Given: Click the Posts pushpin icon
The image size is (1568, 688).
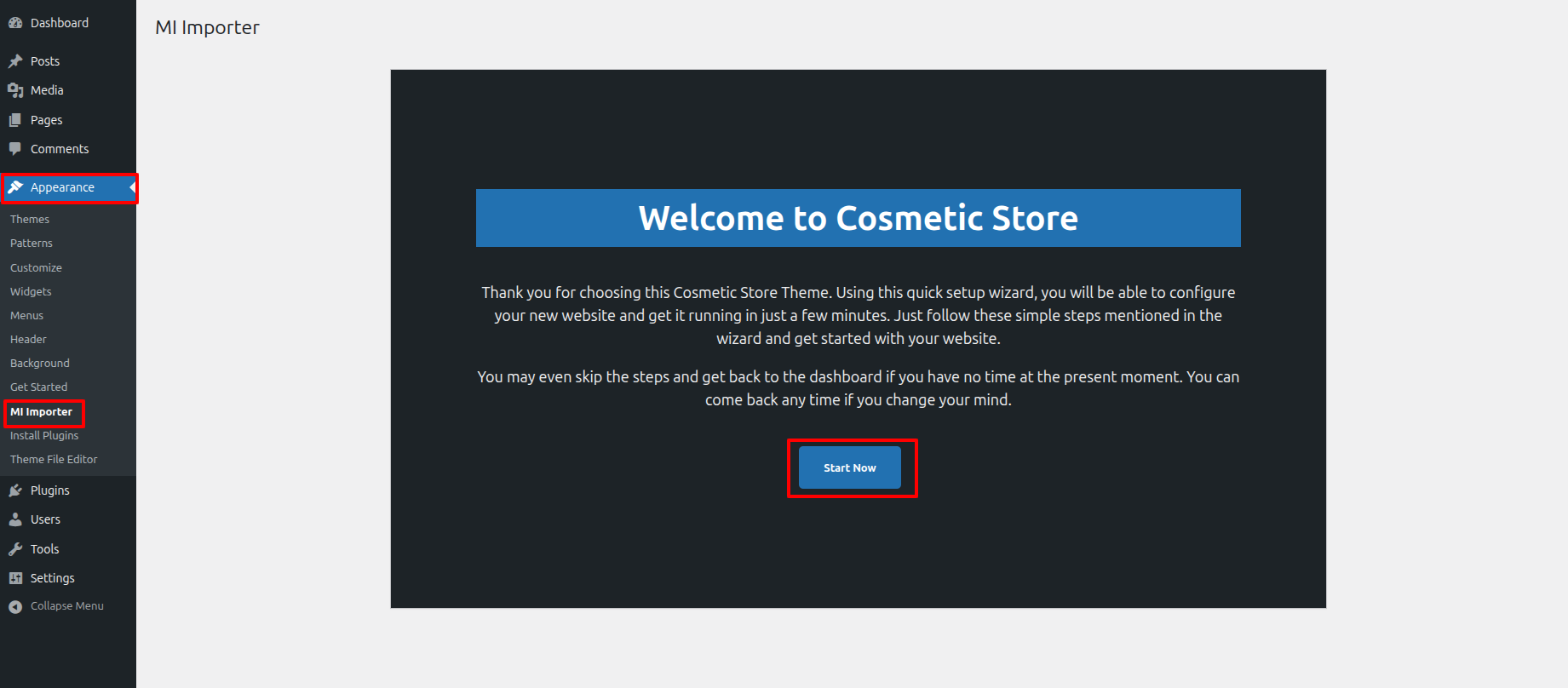Looking at the screenshot, I should (x=15, y=61).
